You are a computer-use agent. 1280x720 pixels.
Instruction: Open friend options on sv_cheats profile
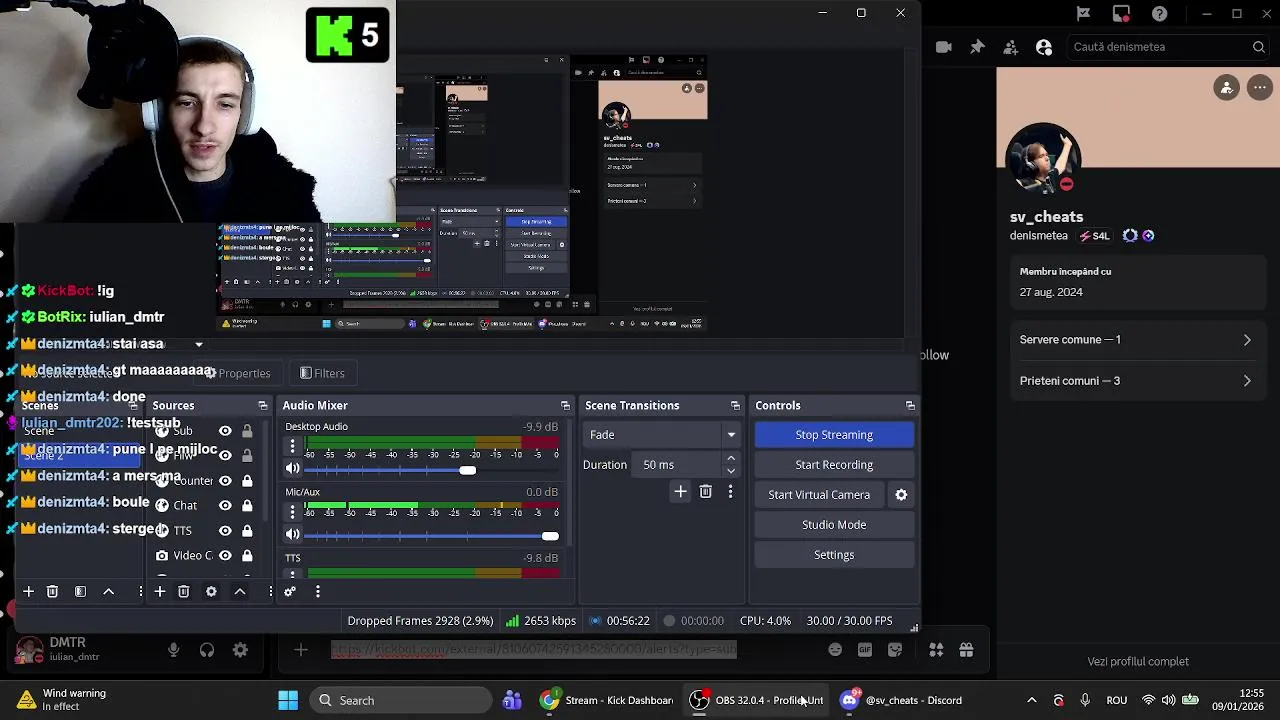coord(1227,88)
